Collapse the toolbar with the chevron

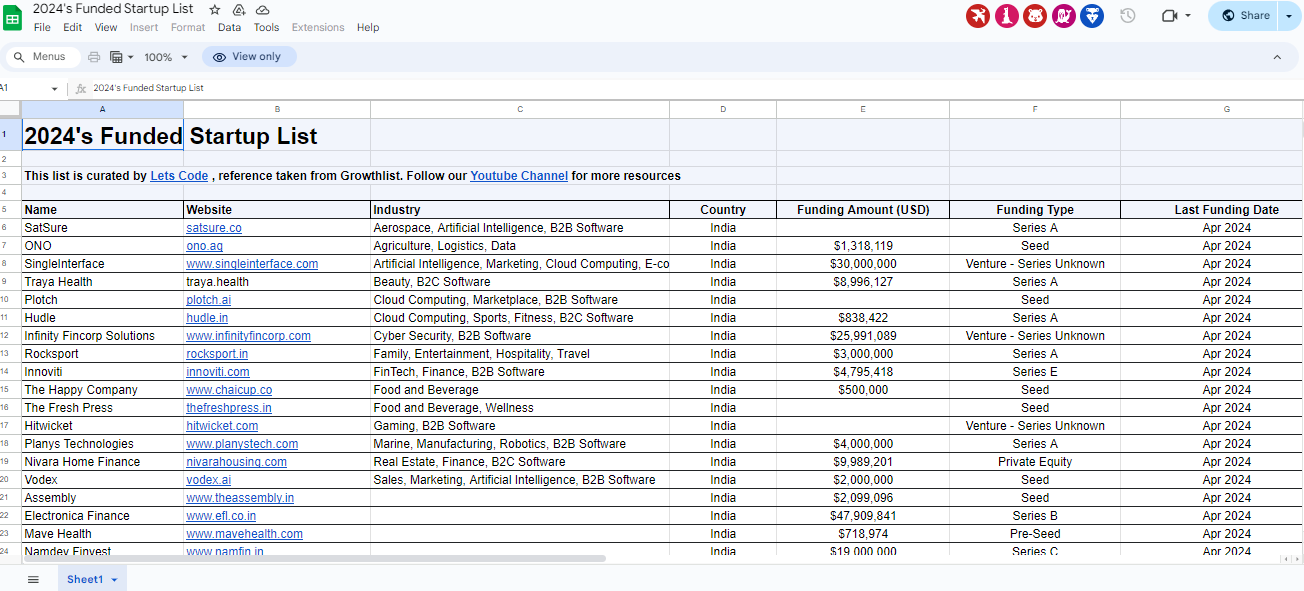coord(1277,57)
